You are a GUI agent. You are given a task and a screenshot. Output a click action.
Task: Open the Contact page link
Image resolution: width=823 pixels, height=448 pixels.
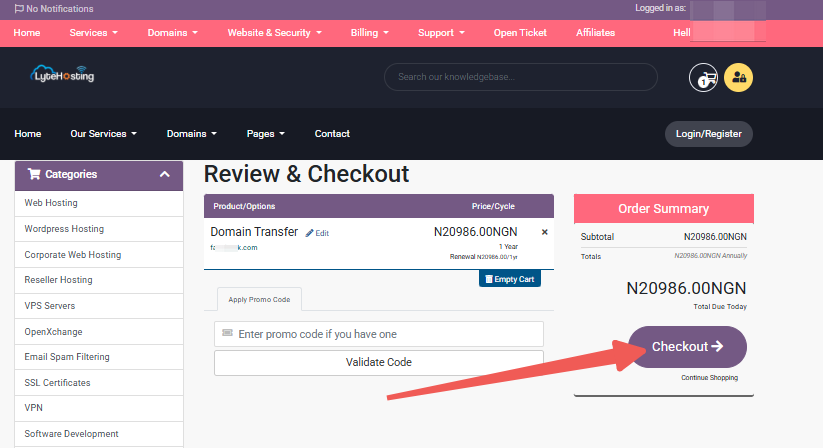tap(332, 134)
